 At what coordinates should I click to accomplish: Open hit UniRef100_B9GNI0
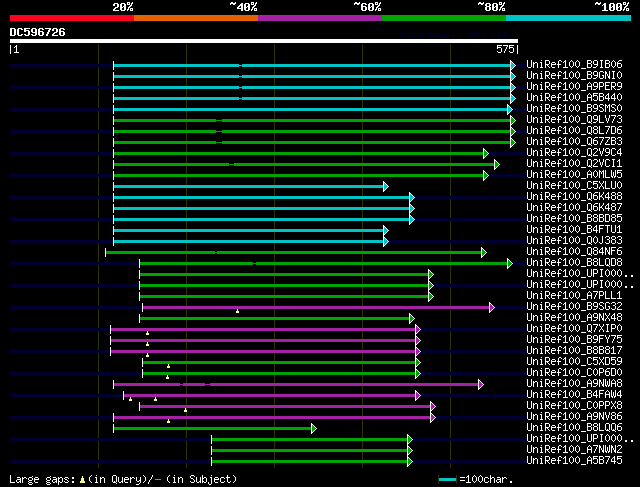pos(574,76)
